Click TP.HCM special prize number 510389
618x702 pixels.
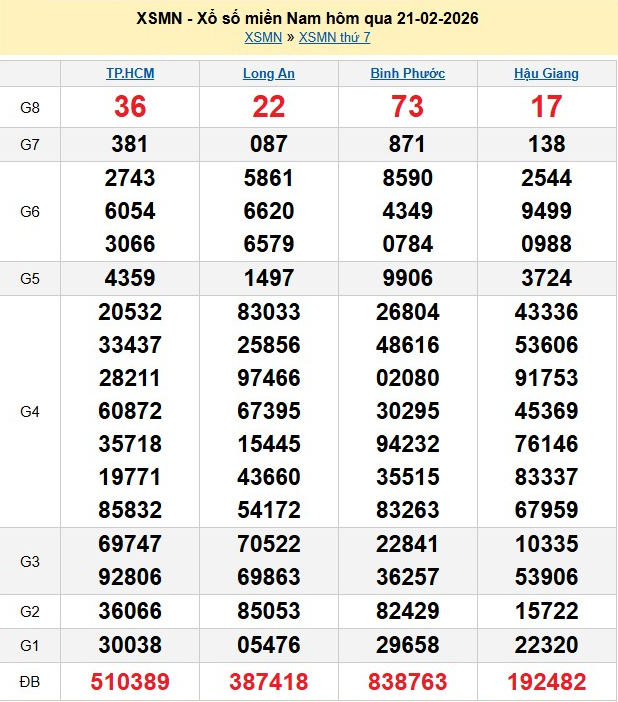click(x=130, y=682)
